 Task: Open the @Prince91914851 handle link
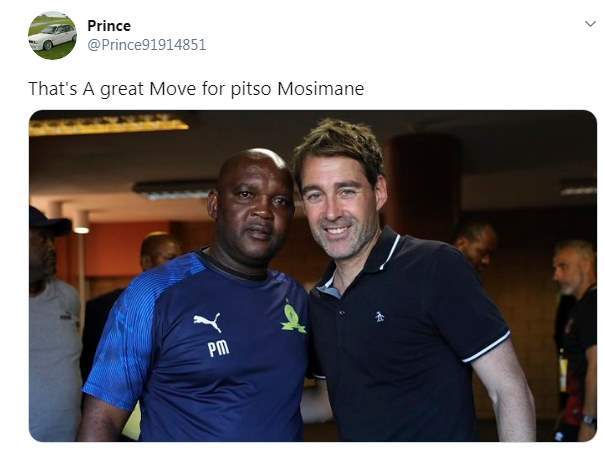(146, 45)
